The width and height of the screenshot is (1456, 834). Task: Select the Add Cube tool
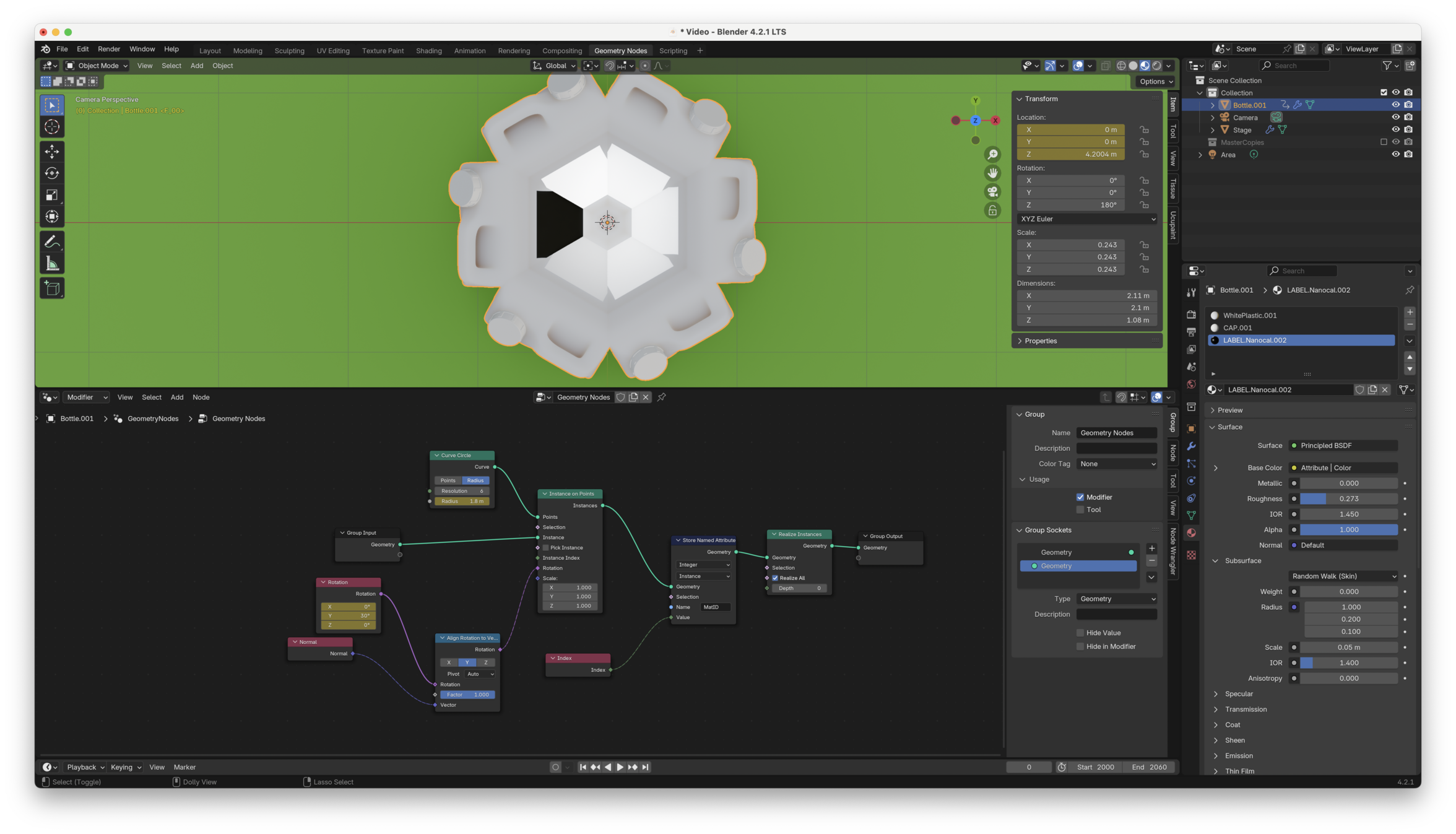52,289
